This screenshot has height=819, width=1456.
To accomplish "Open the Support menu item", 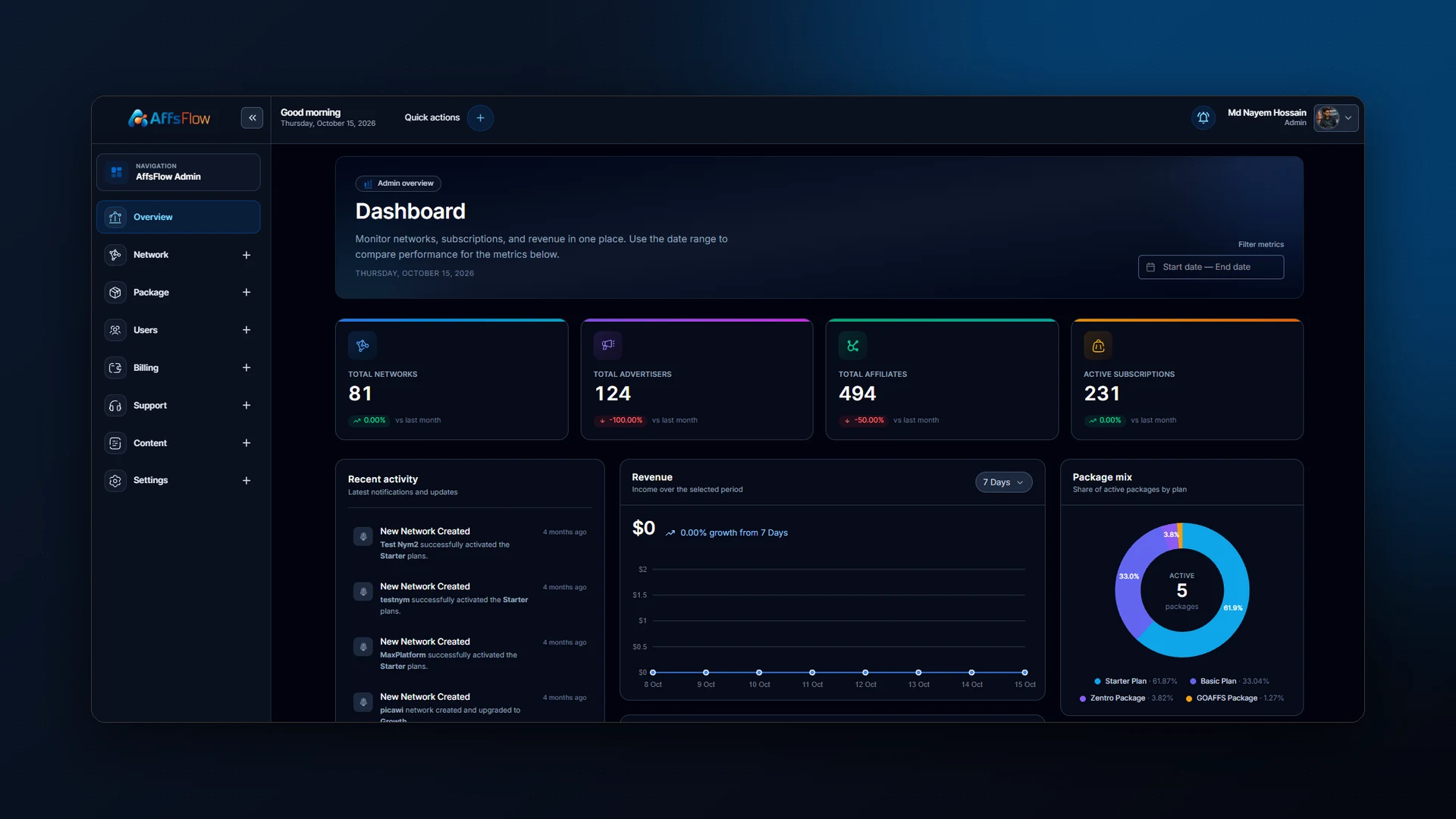I will [x=178, y=405].
